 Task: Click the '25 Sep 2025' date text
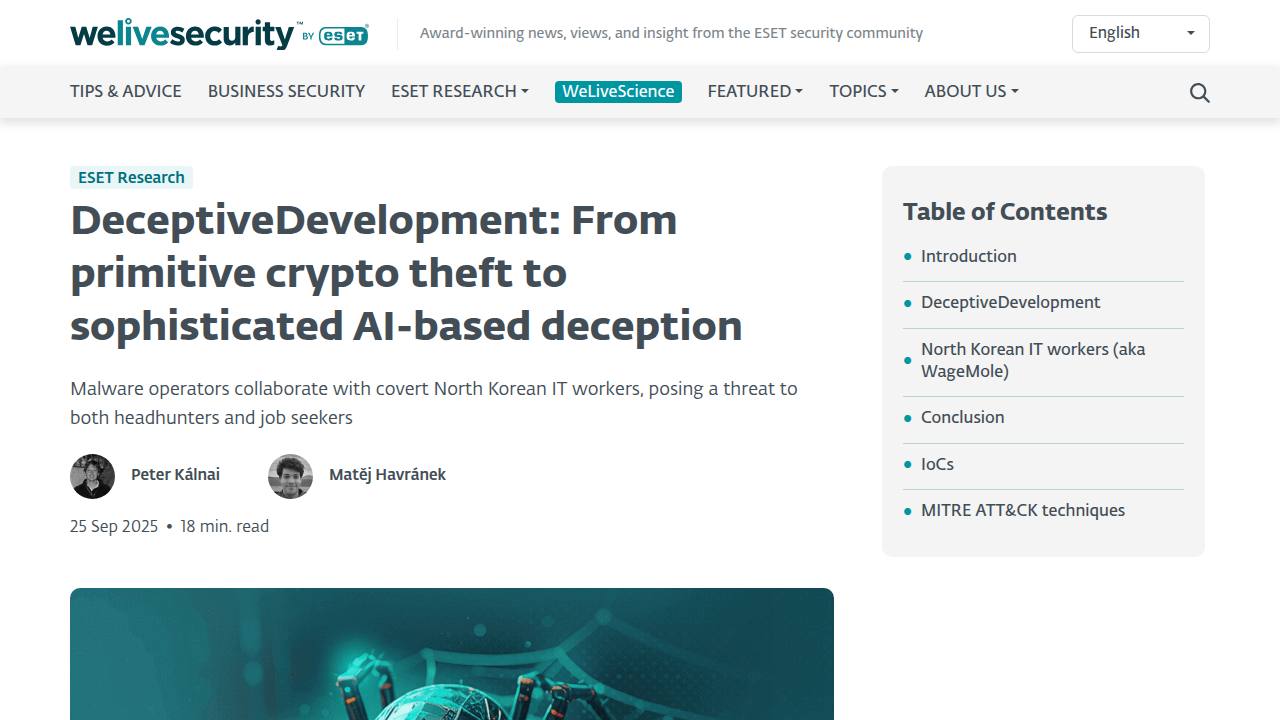point(114,526)
